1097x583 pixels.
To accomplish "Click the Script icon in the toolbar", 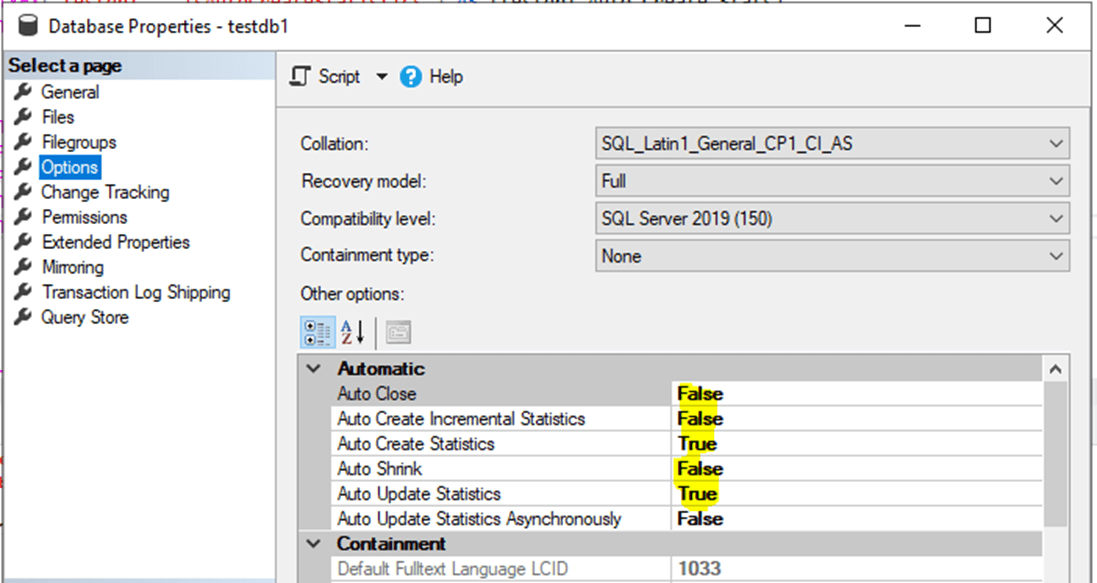I will 300,77.
